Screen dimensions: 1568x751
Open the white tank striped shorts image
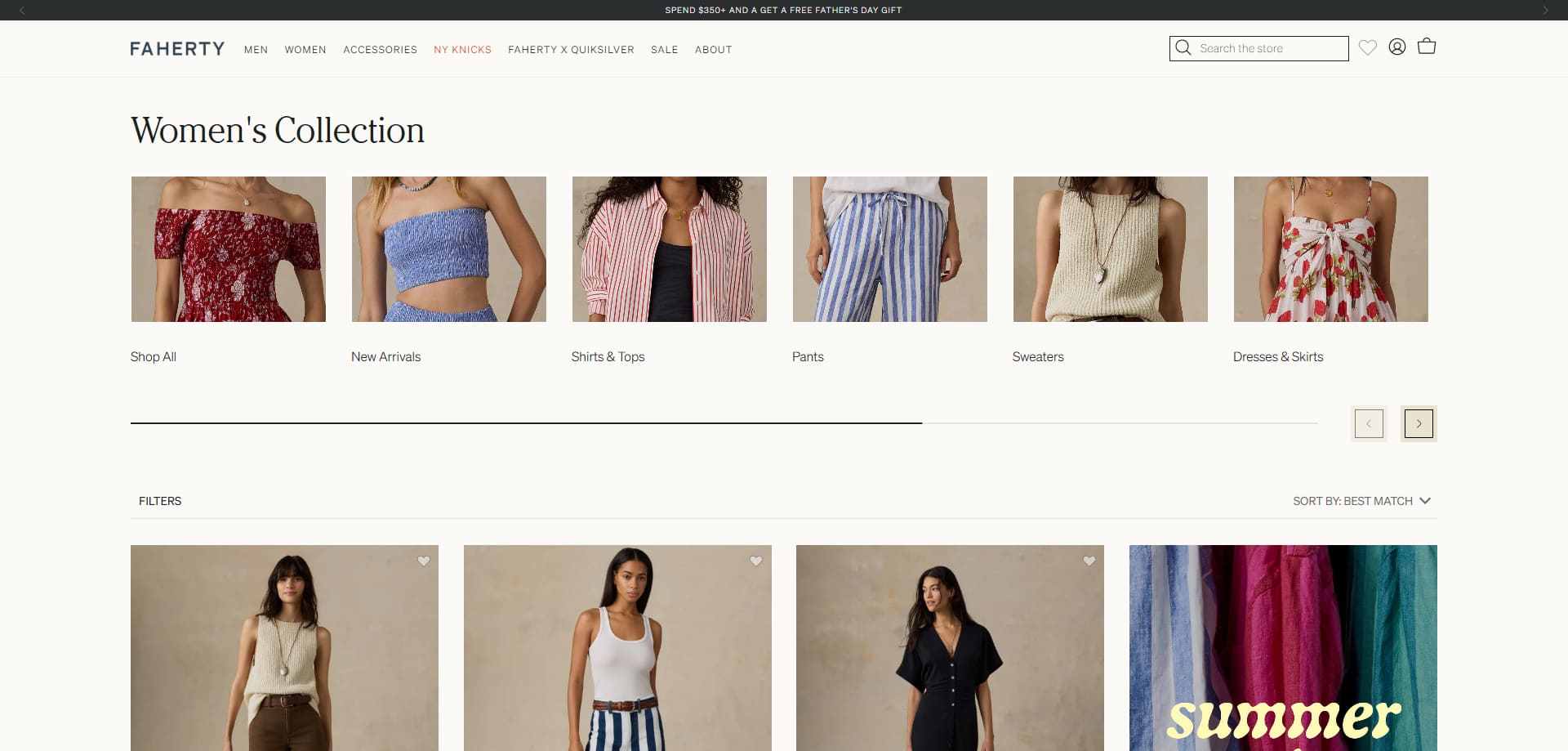[x=617, y=648]
